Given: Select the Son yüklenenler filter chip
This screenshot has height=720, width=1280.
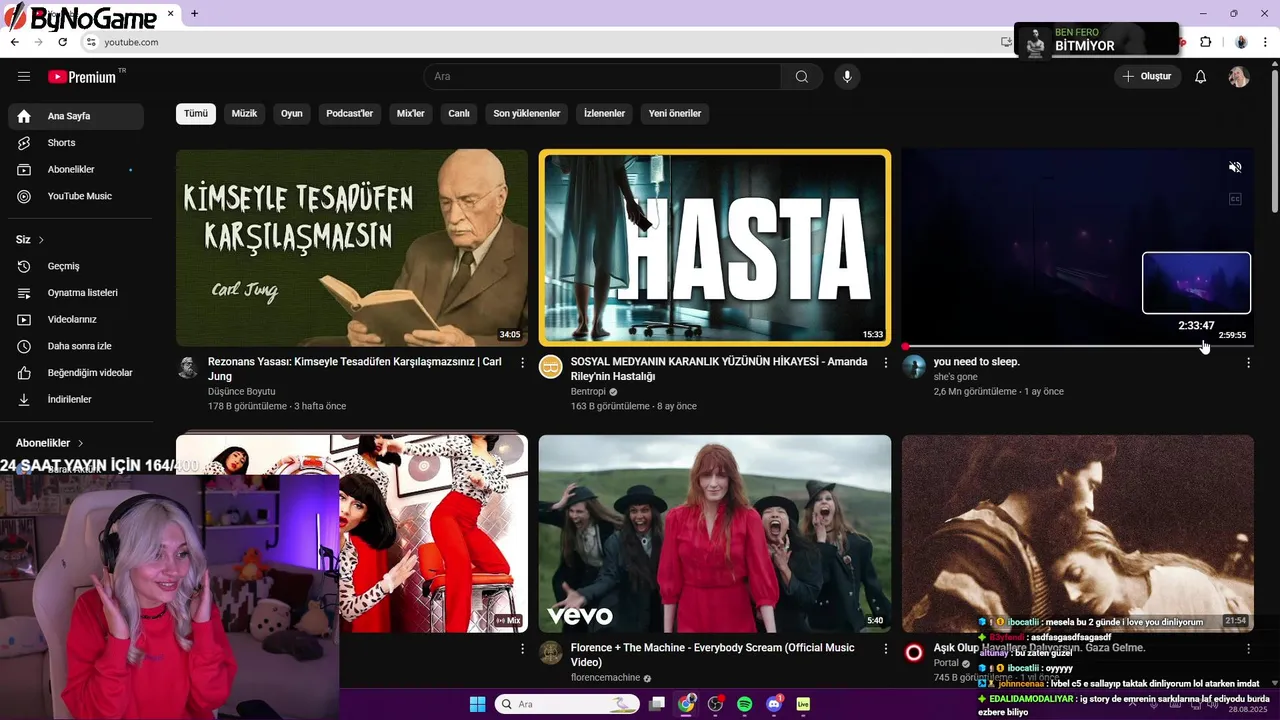Looking at the screenshot, I should click(x=526, y=113).
